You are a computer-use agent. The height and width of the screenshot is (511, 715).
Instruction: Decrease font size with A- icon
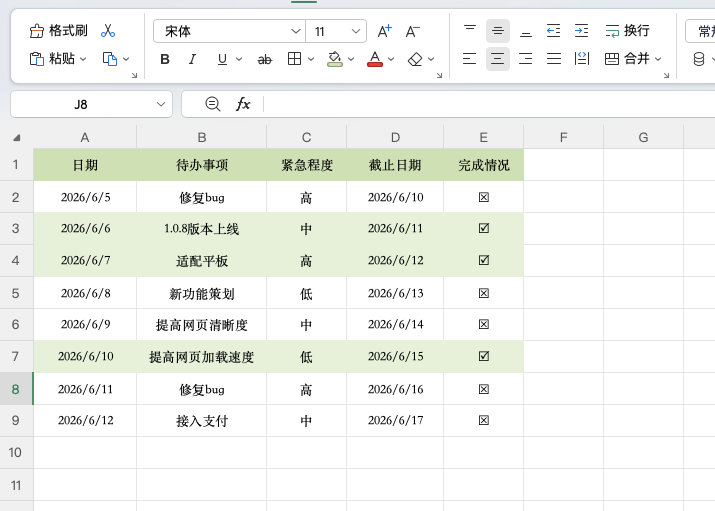[x=413, y=31]
